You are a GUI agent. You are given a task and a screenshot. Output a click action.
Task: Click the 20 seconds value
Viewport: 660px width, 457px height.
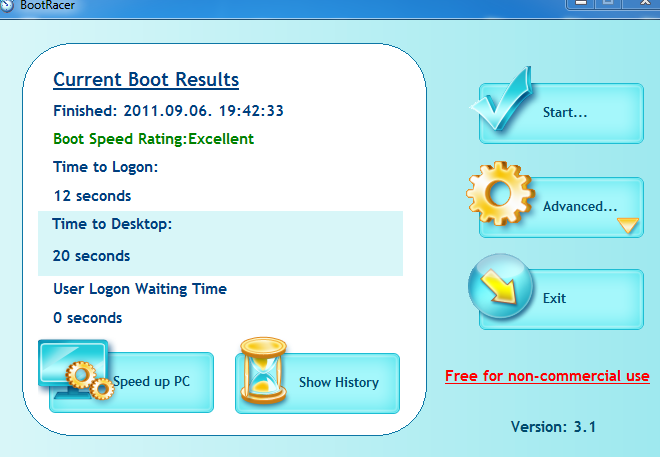pos(91,256)
